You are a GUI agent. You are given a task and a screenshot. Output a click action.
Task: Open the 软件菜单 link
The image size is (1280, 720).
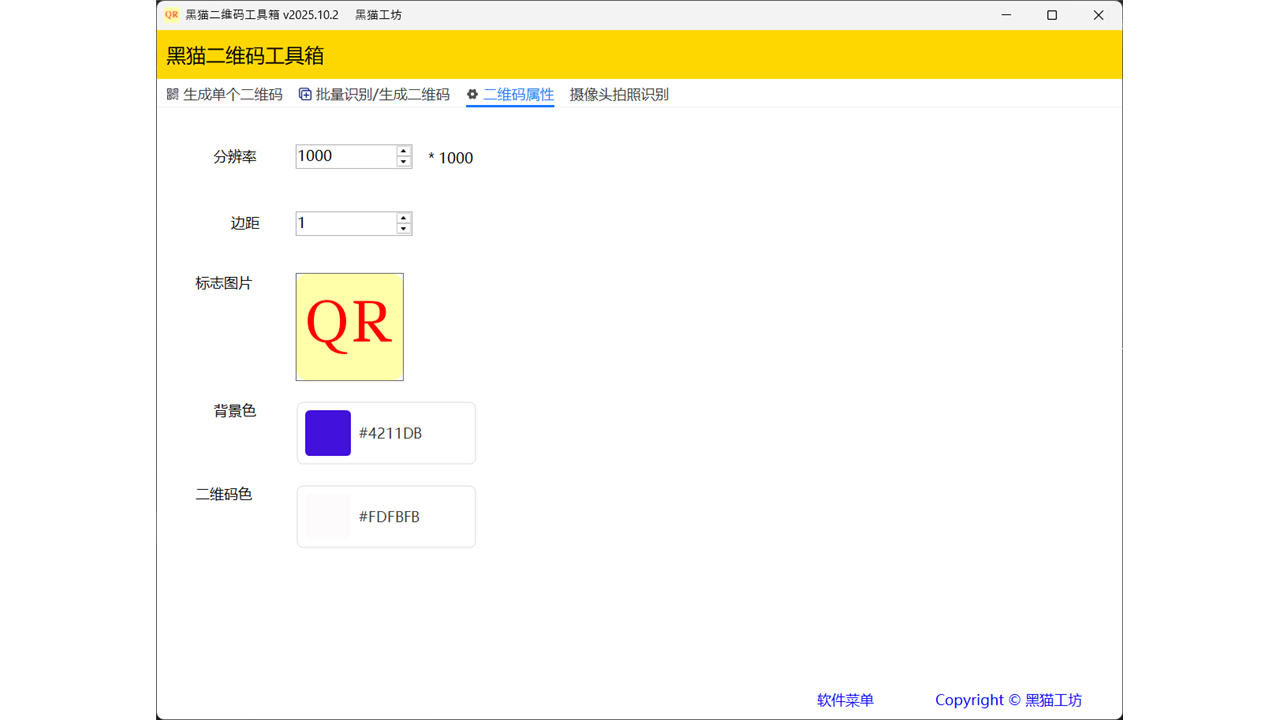coord(845,700)
